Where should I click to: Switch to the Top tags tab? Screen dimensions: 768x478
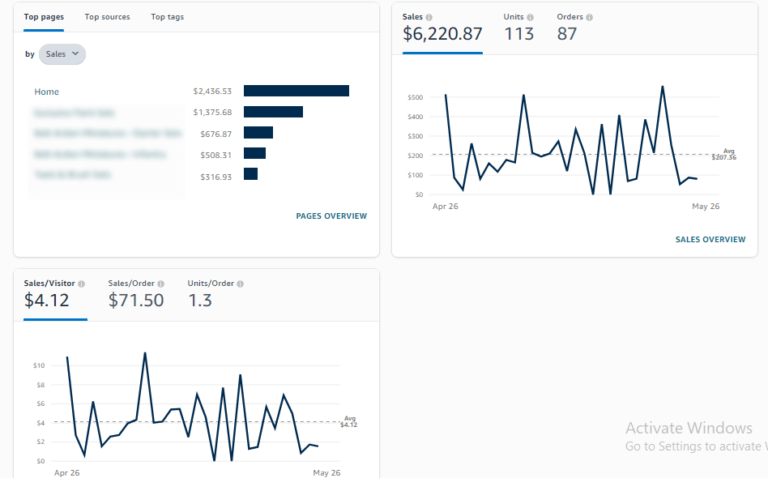167,17
